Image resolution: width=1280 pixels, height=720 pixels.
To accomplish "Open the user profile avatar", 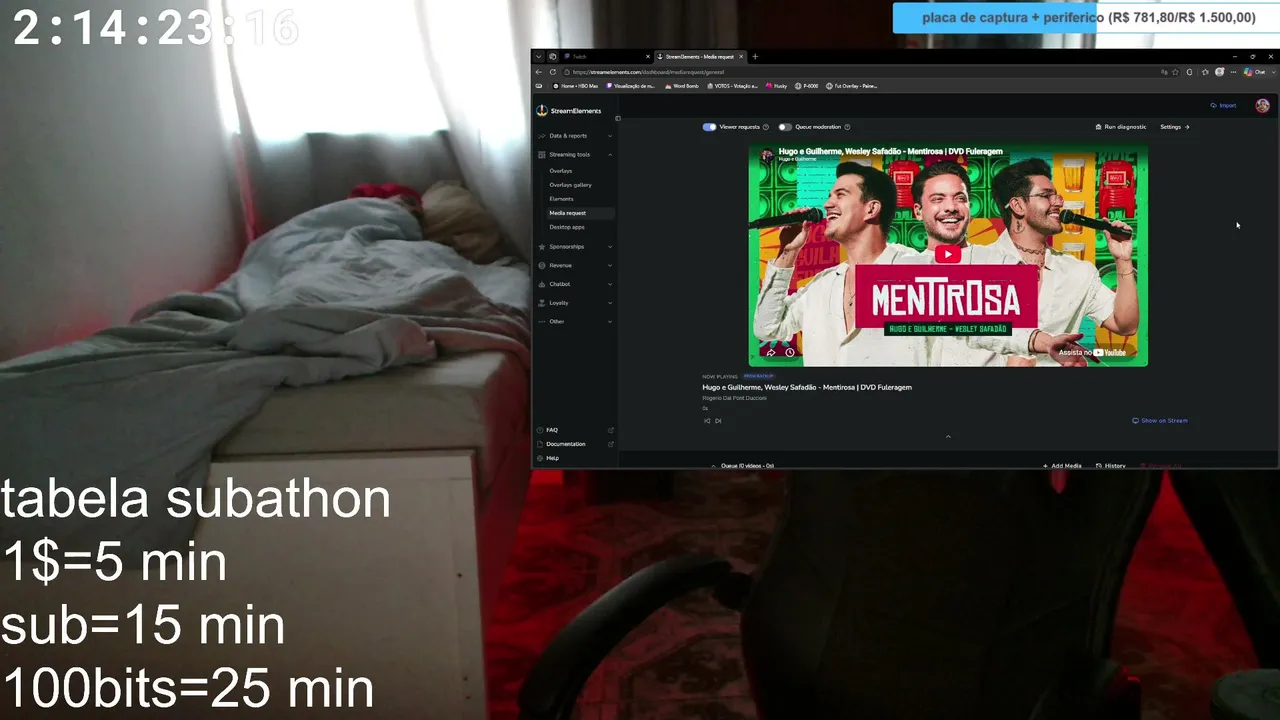I will tap(1262, 105).
